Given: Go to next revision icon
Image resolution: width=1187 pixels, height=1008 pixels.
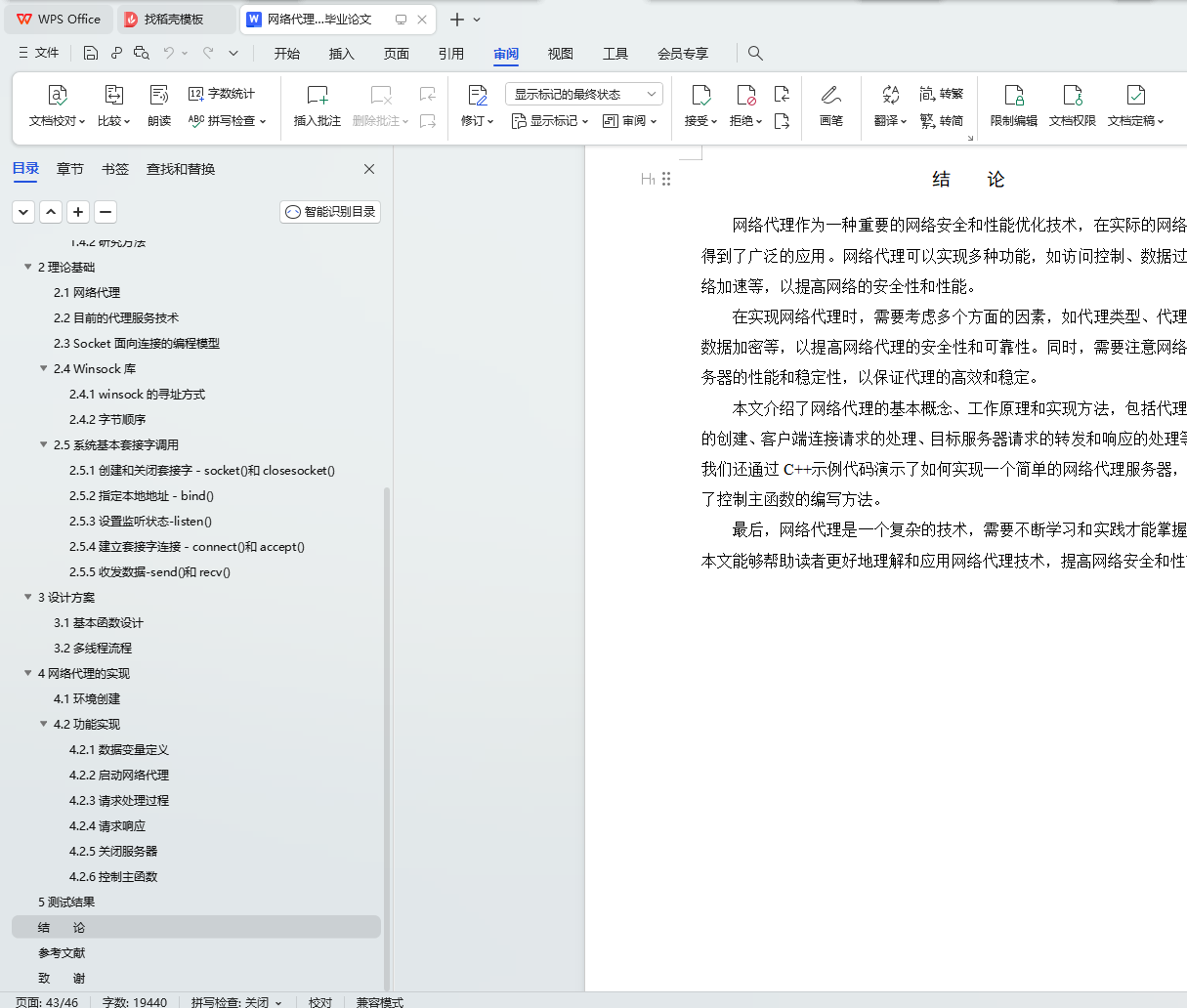Looking at the screenshot, I should point(782,121).
